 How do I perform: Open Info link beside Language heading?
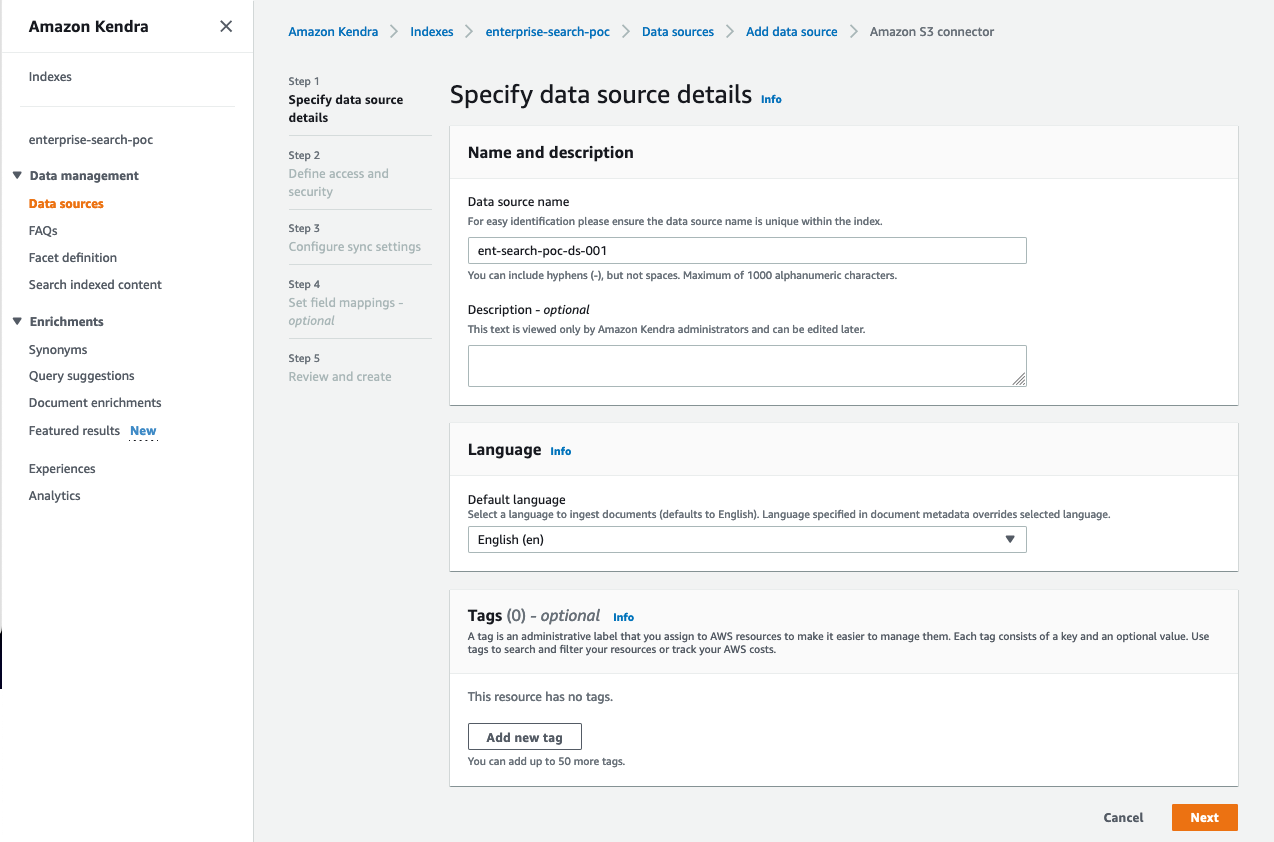coord(561,451)
